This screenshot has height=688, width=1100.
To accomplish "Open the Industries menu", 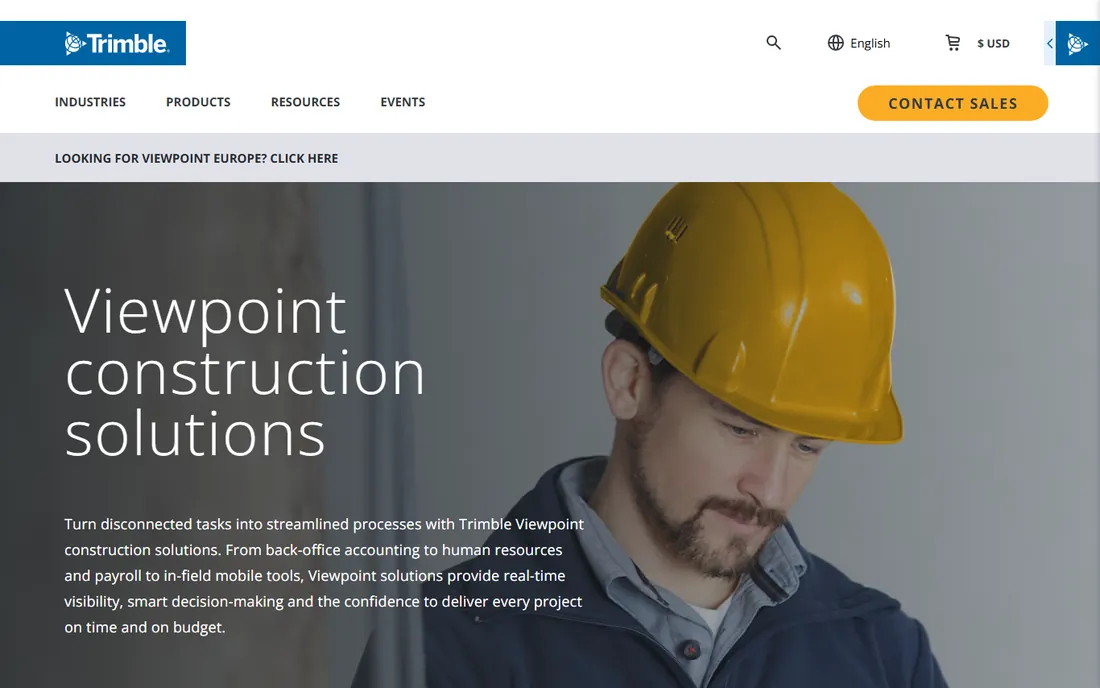I will click(x=90, y=102).
